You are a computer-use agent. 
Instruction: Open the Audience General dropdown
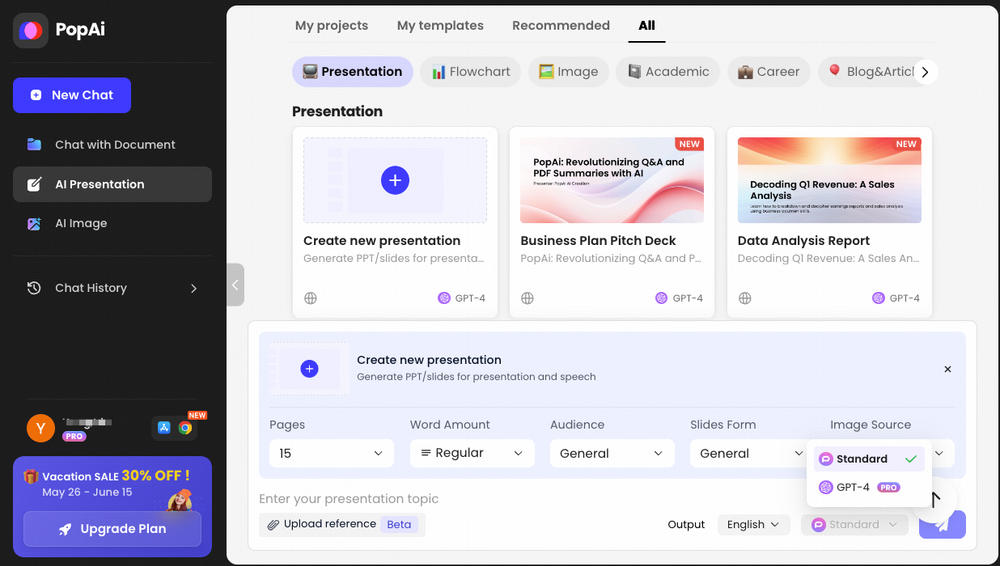612,453
